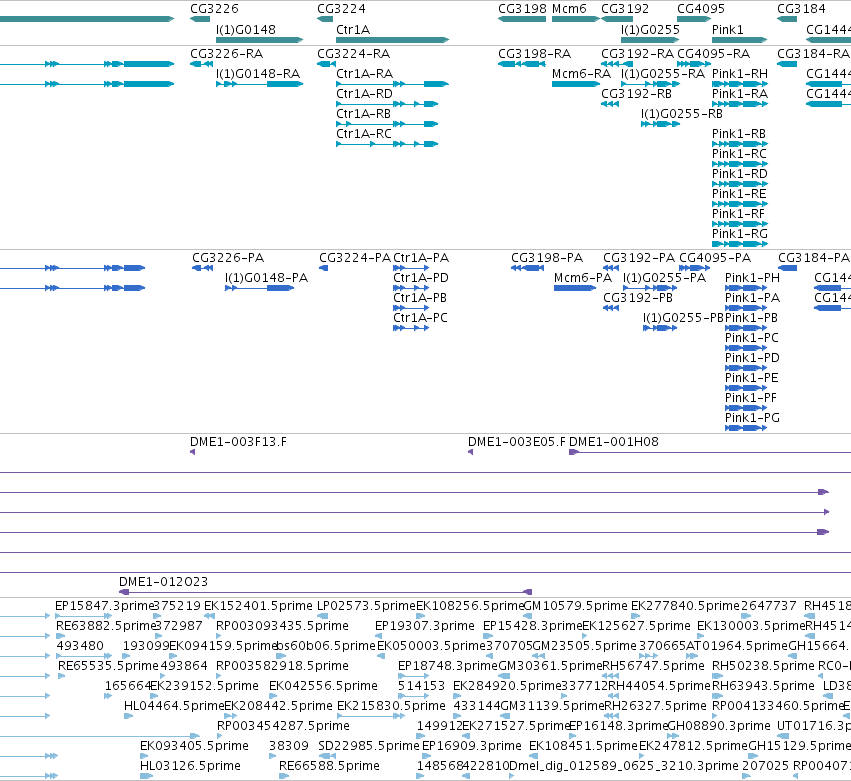The image size is (851, 781).
Task: Select EST EP19307.3prime
Action: coord(425,626)
